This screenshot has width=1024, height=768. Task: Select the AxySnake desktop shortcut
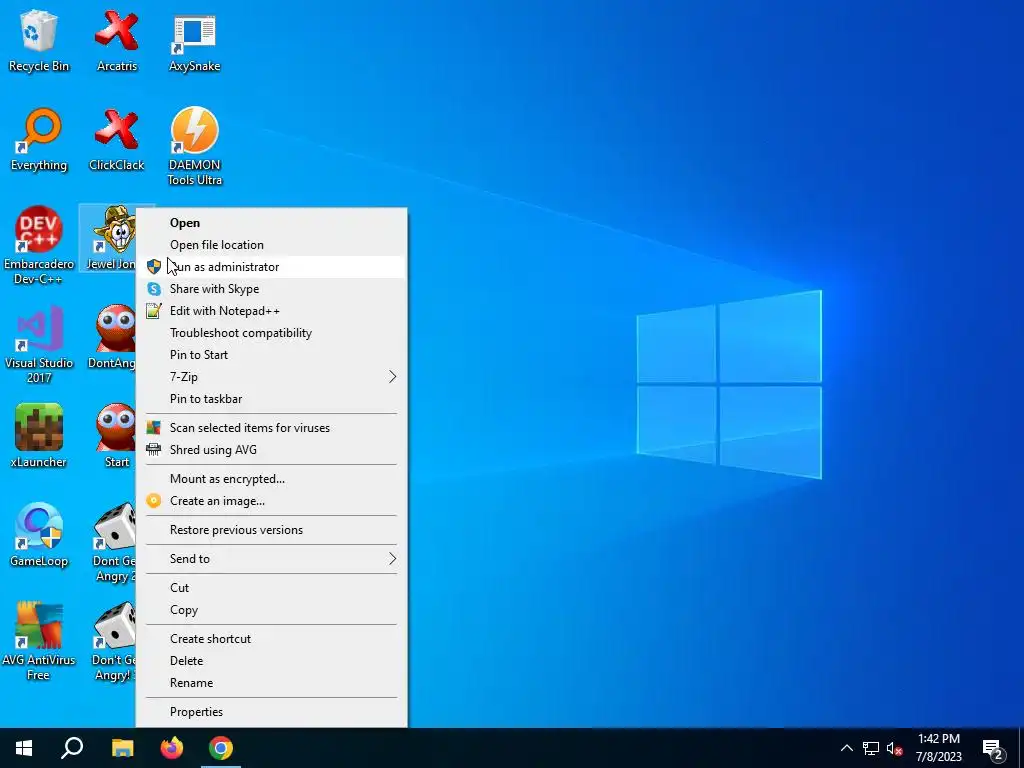pos(195,42)
